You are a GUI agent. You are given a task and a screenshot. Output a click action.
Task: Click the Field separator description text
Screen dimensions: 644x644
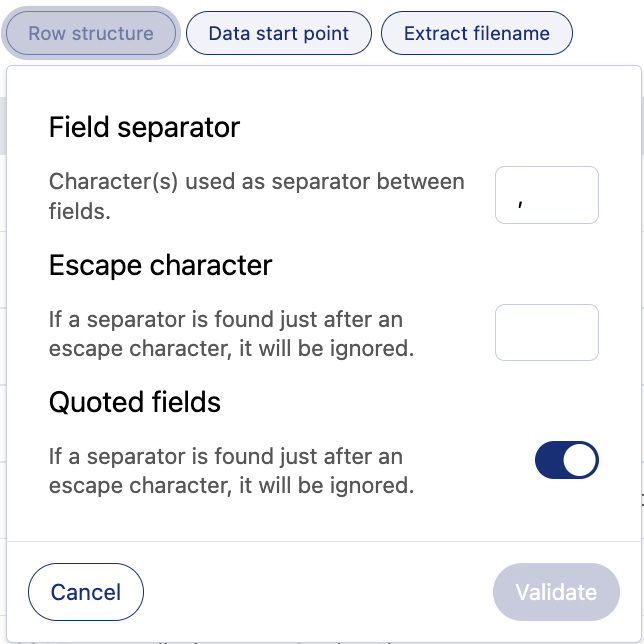pos(257,196)
